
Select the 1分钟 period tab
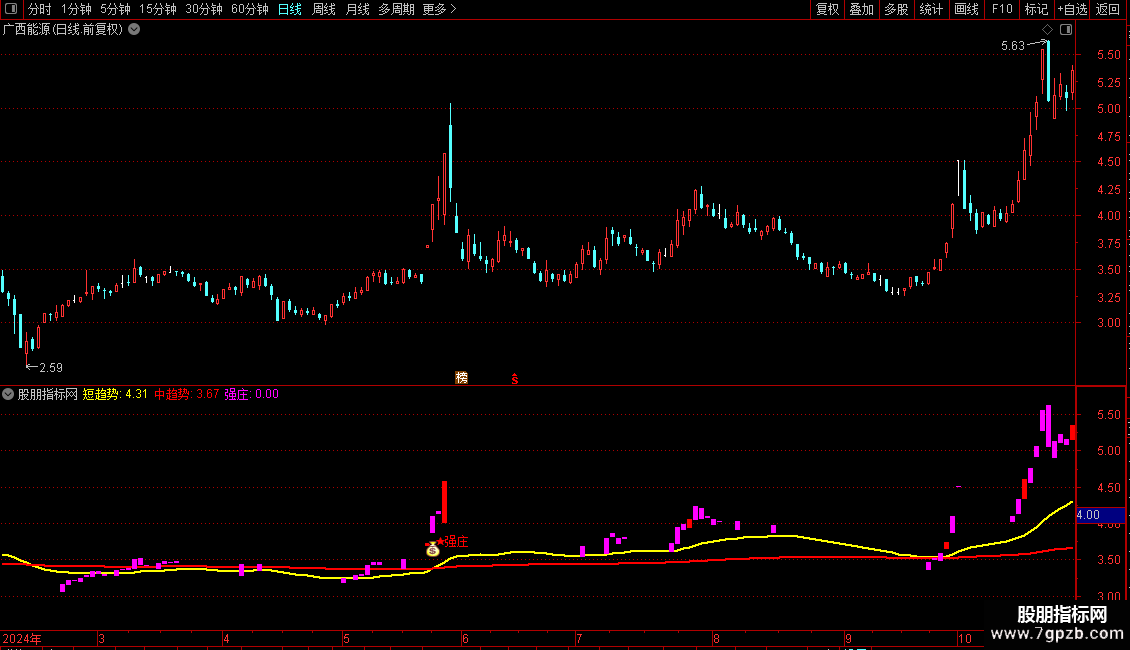point(76,9)
